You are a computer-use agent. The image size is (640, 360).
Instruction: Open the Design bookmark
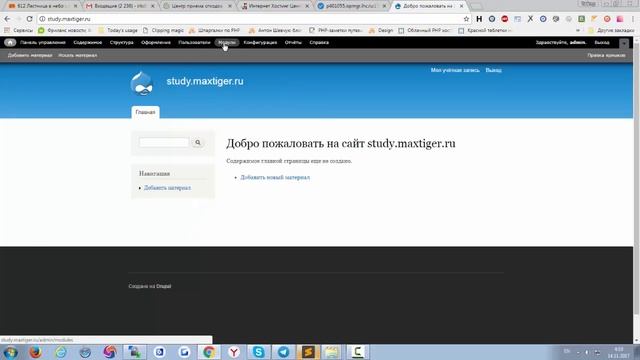[381, 30]
